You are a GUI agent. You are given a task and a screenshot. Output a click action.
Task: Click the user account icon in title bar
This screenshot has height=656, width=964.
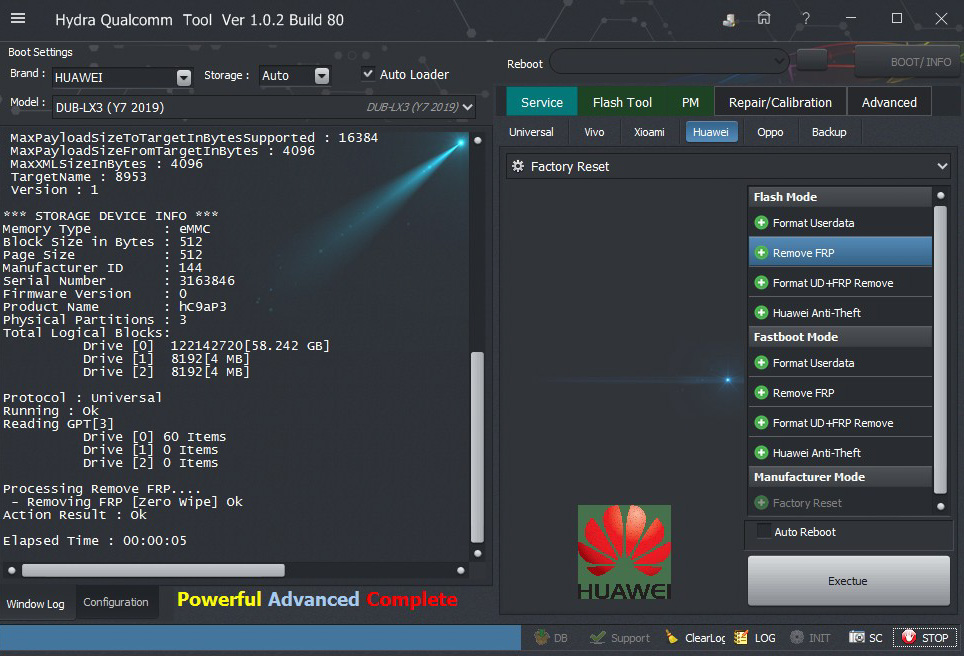729,20
